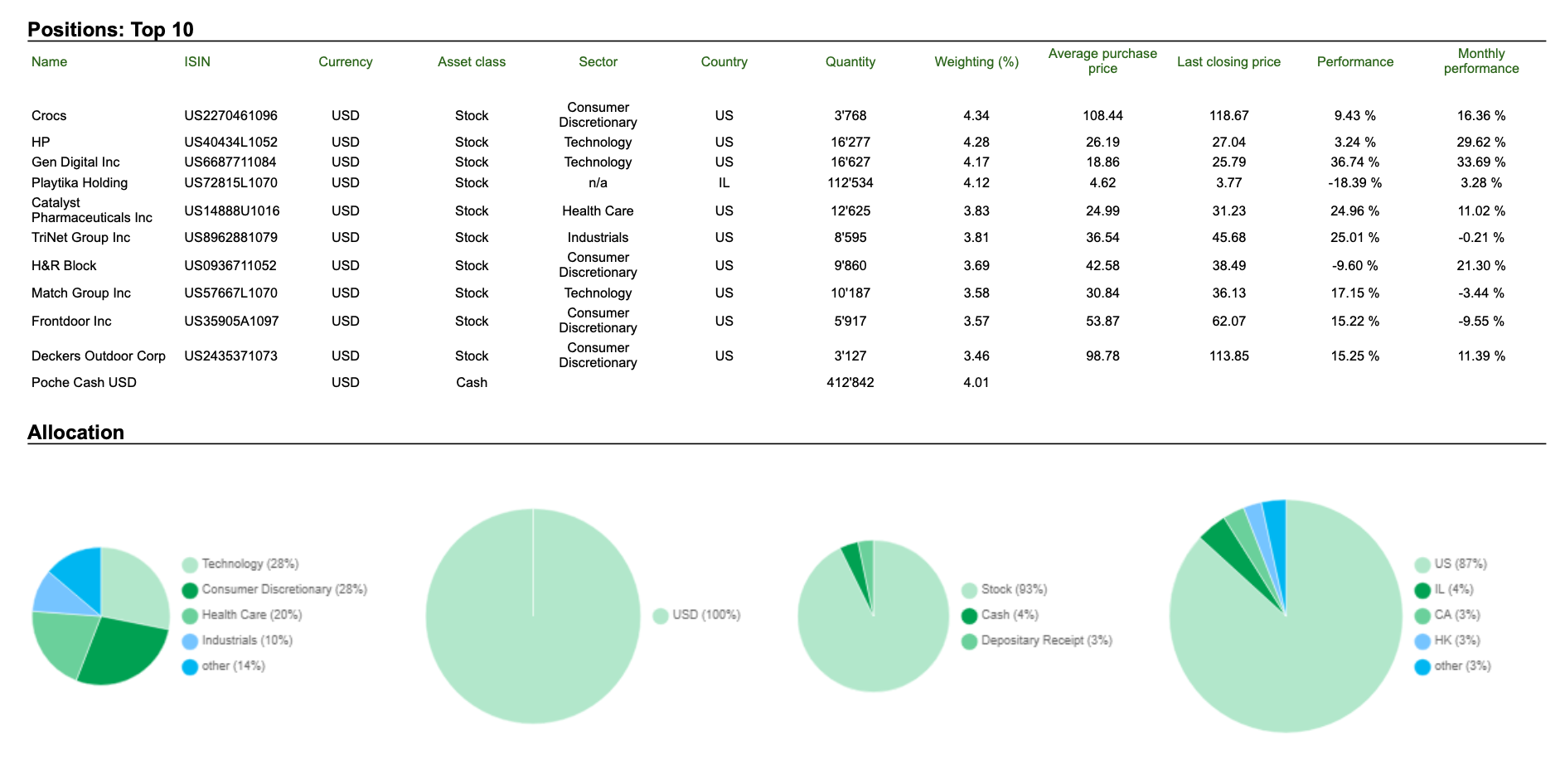Click the Consumer Discretionary legend color dot
This screenshot has height=784, width=1565.
(190, 591)
